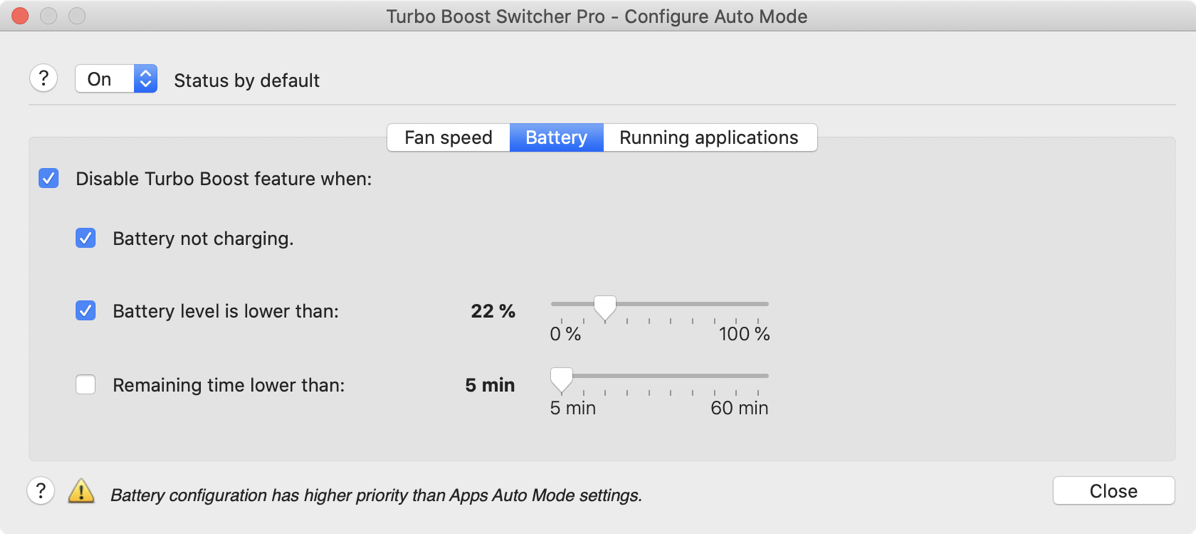Click the remaining time slider thumb

(561, 378)
